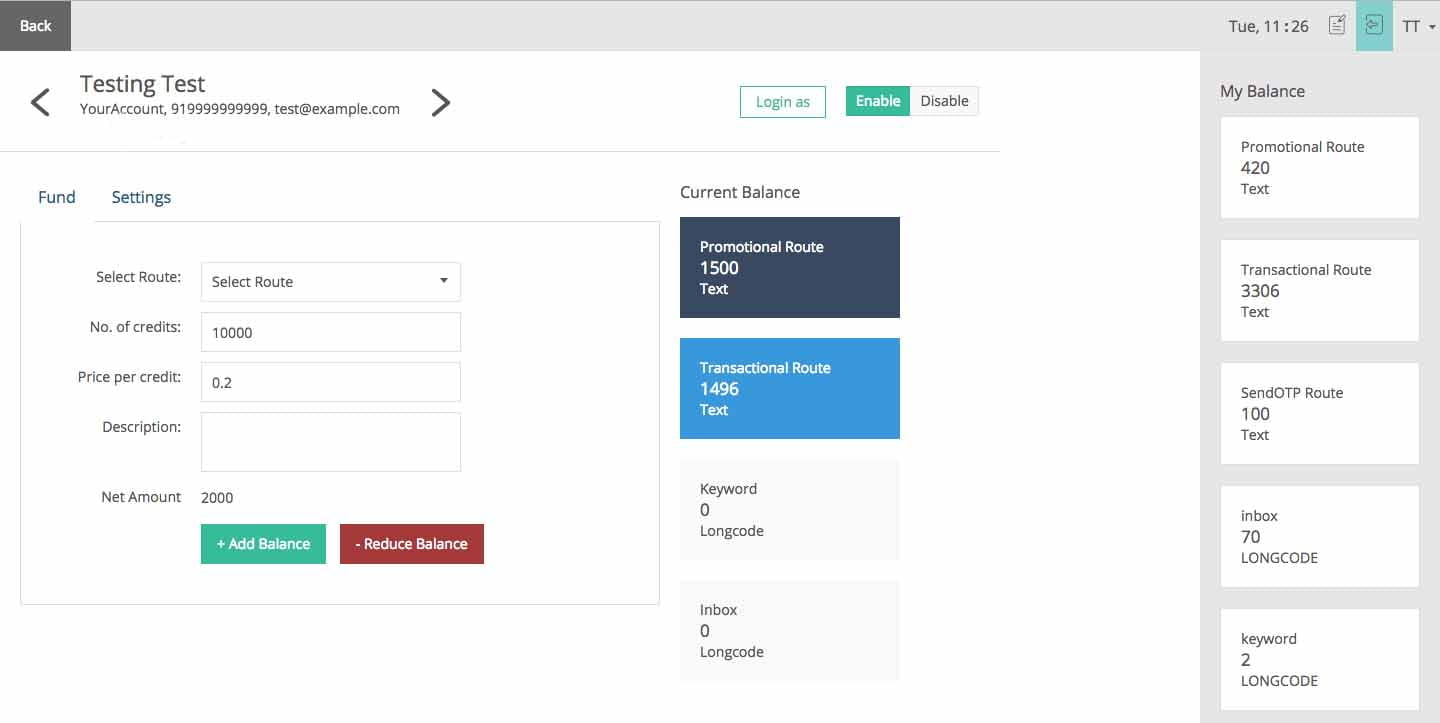Click the My Balance heading
The width and height of the screenshot is (1440, 723).
pyautogui.click(x=1262, y=91)
